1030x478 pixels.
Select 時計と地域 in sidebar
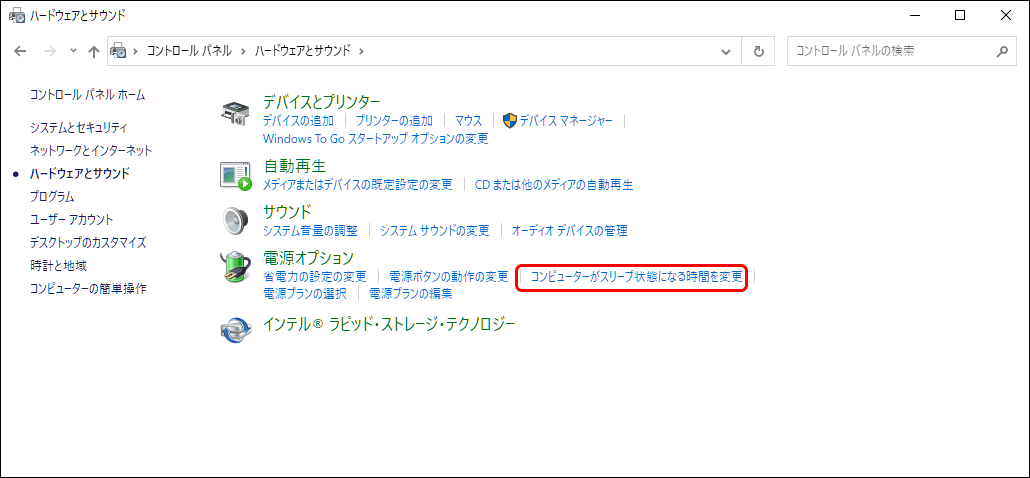point(58,265)
